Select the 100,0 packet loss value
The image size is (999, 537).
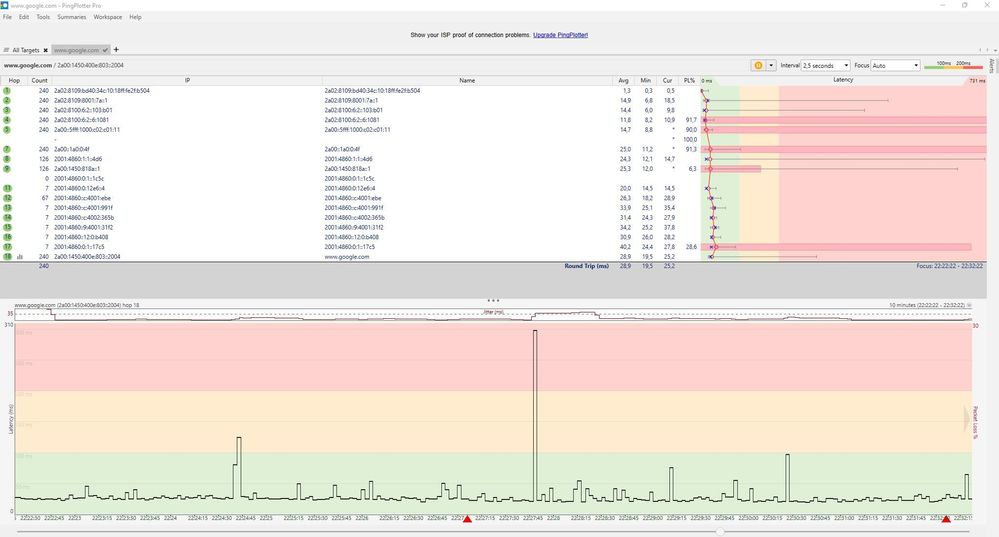(x=690, y=140)
